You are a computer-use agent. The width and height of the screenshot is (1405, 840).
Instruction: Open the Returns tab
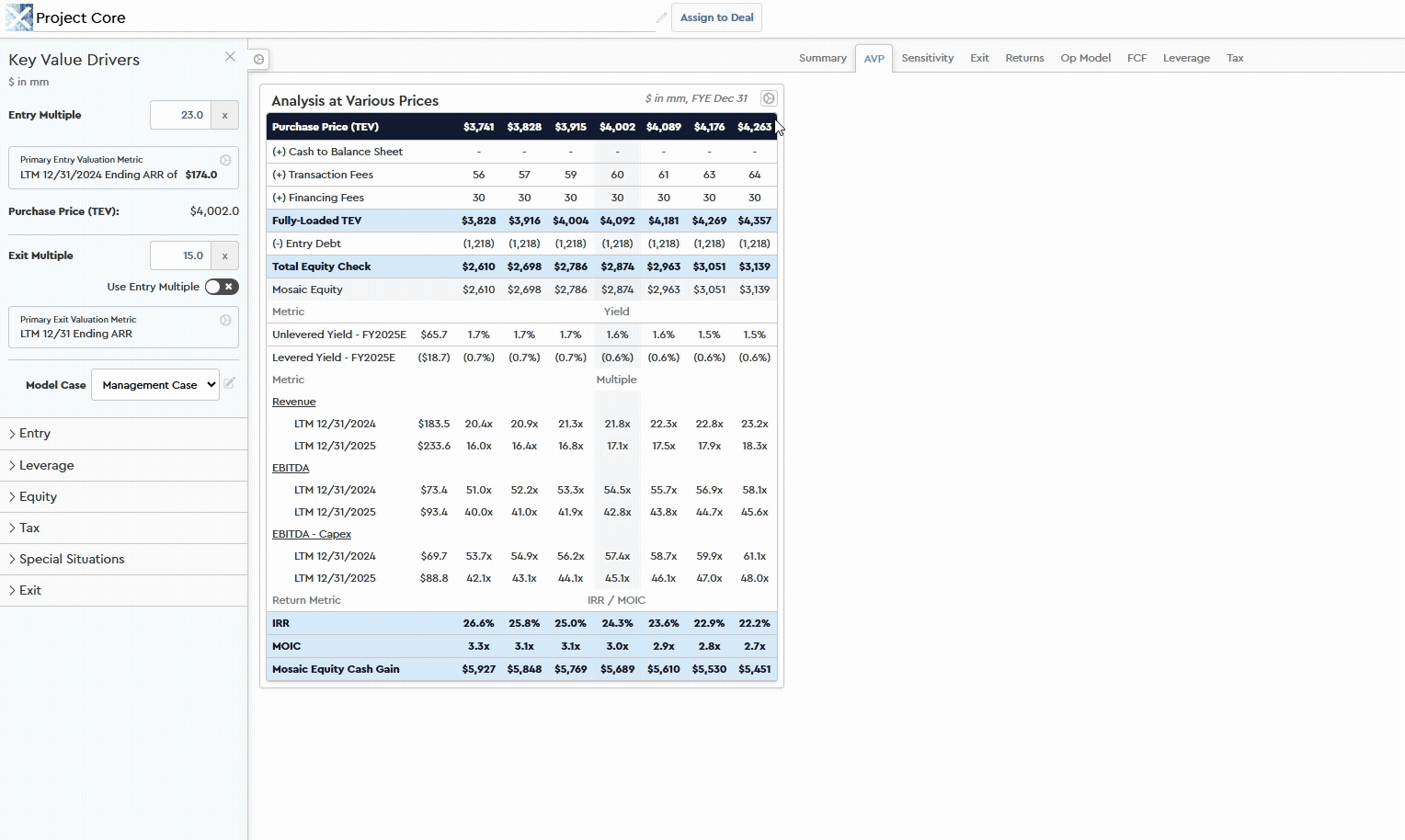tap(1024, 58)
